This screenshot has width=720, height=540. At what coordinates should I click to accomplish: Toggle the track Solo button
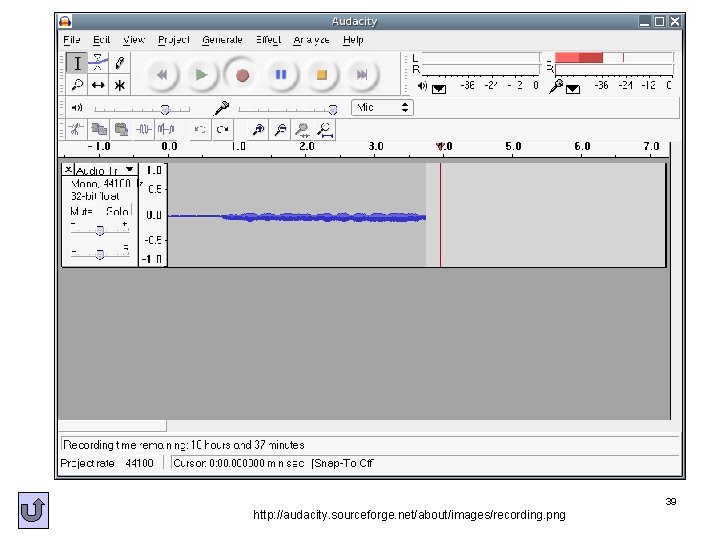point(117,211)
